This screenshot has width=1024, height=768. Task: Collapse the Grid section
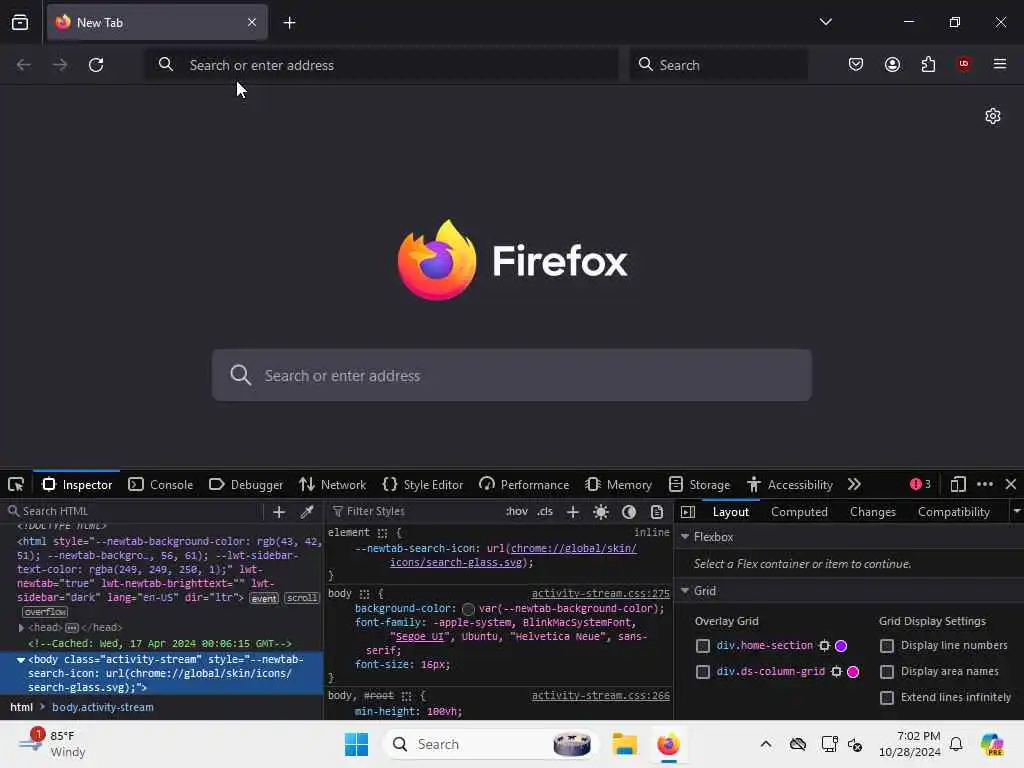coord(685,591)
